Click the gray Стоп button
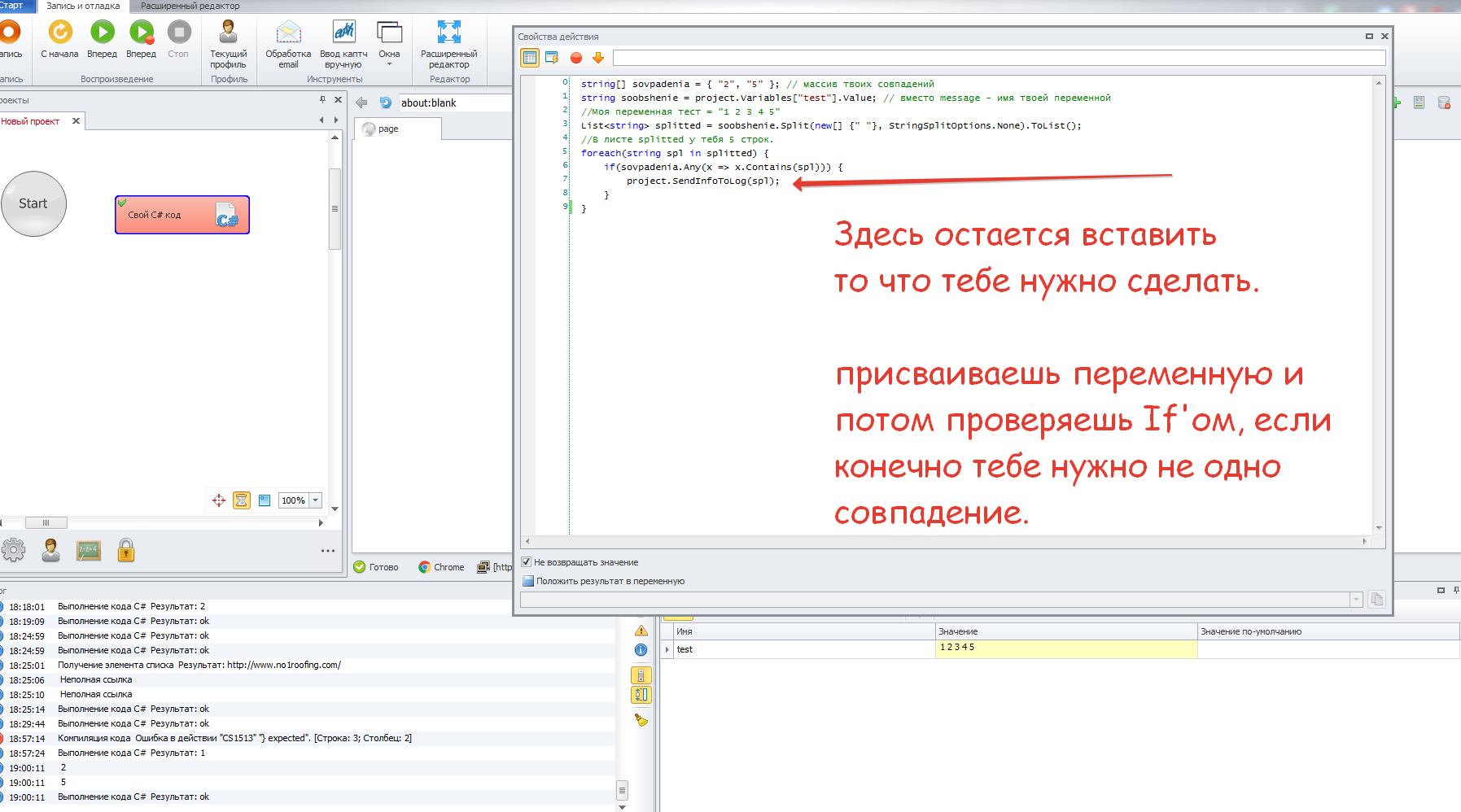 tap(178, 39)
